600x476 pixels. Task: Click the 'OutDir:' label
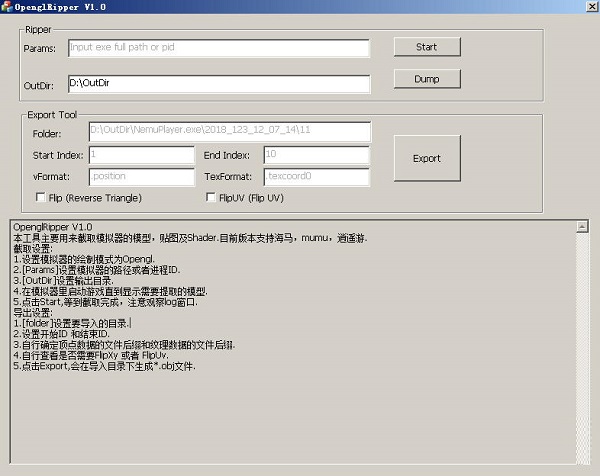[39, 86]
